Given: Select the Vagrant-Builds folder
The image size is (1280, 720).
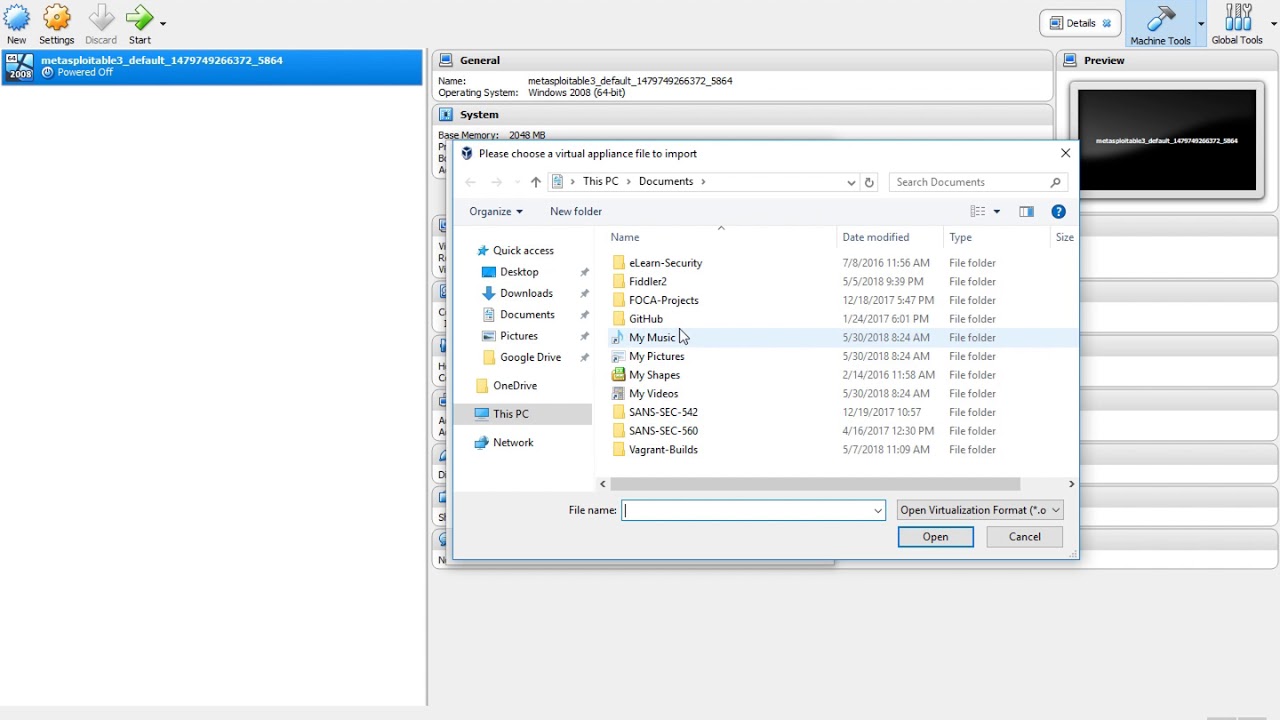Looking at the screenshot, I should (663, 450).
